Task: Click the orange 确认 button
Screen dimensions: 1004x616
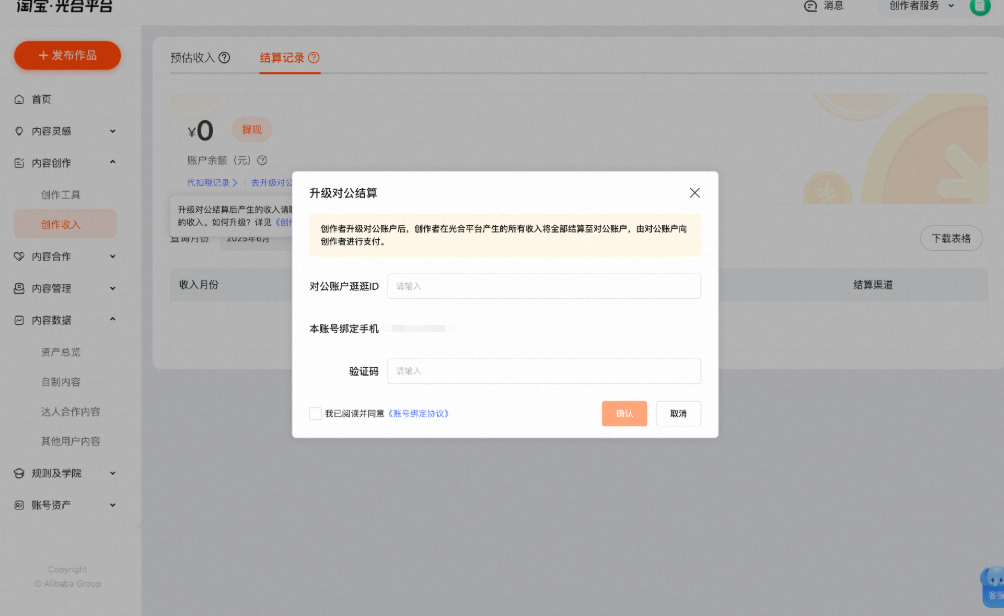Action: point(624,414)
